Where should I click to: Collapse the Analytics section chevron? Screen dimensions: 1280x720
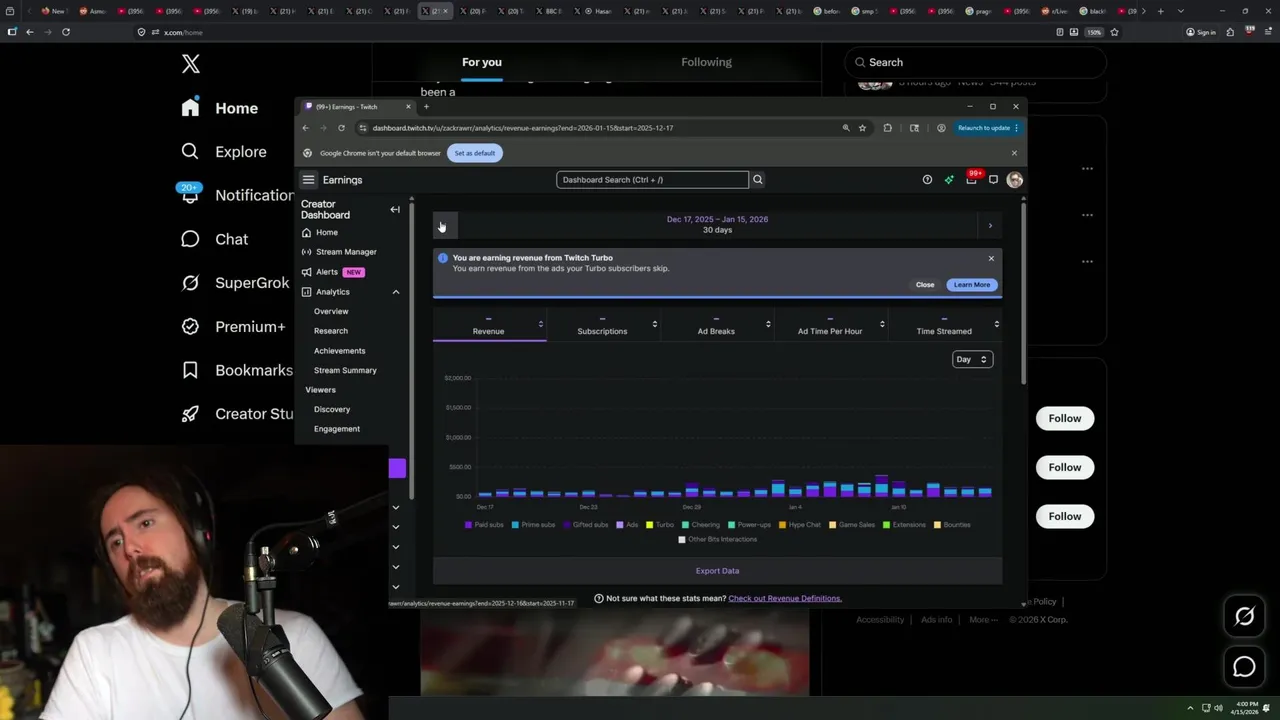(395, 292)
